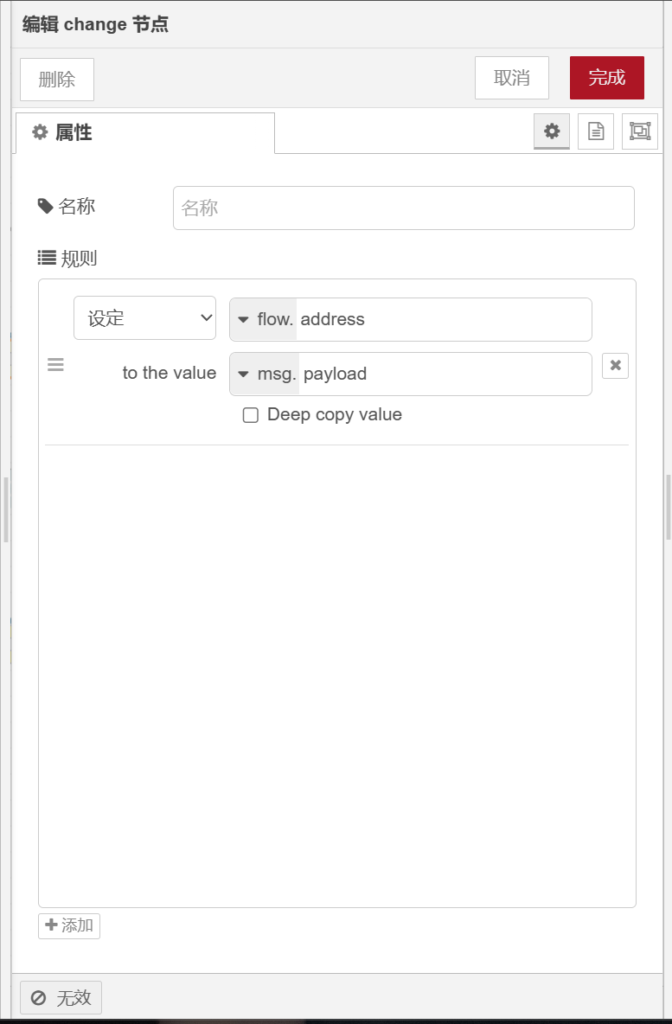The width and height of the screenshot is (672, 1024).
Task: Open node description document icon tab
Action: coord(596,131)
